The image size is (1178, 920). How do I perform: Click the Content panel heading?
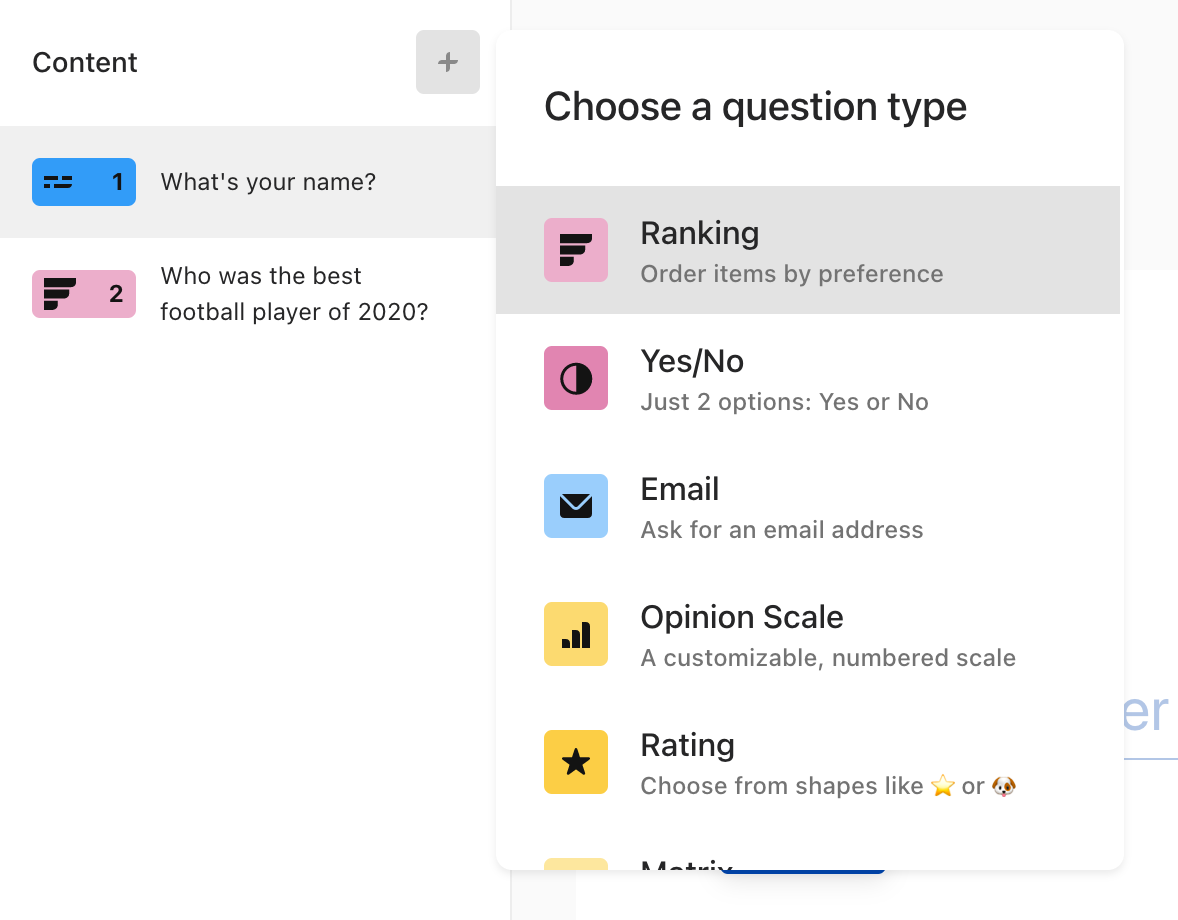click(85, 62)
